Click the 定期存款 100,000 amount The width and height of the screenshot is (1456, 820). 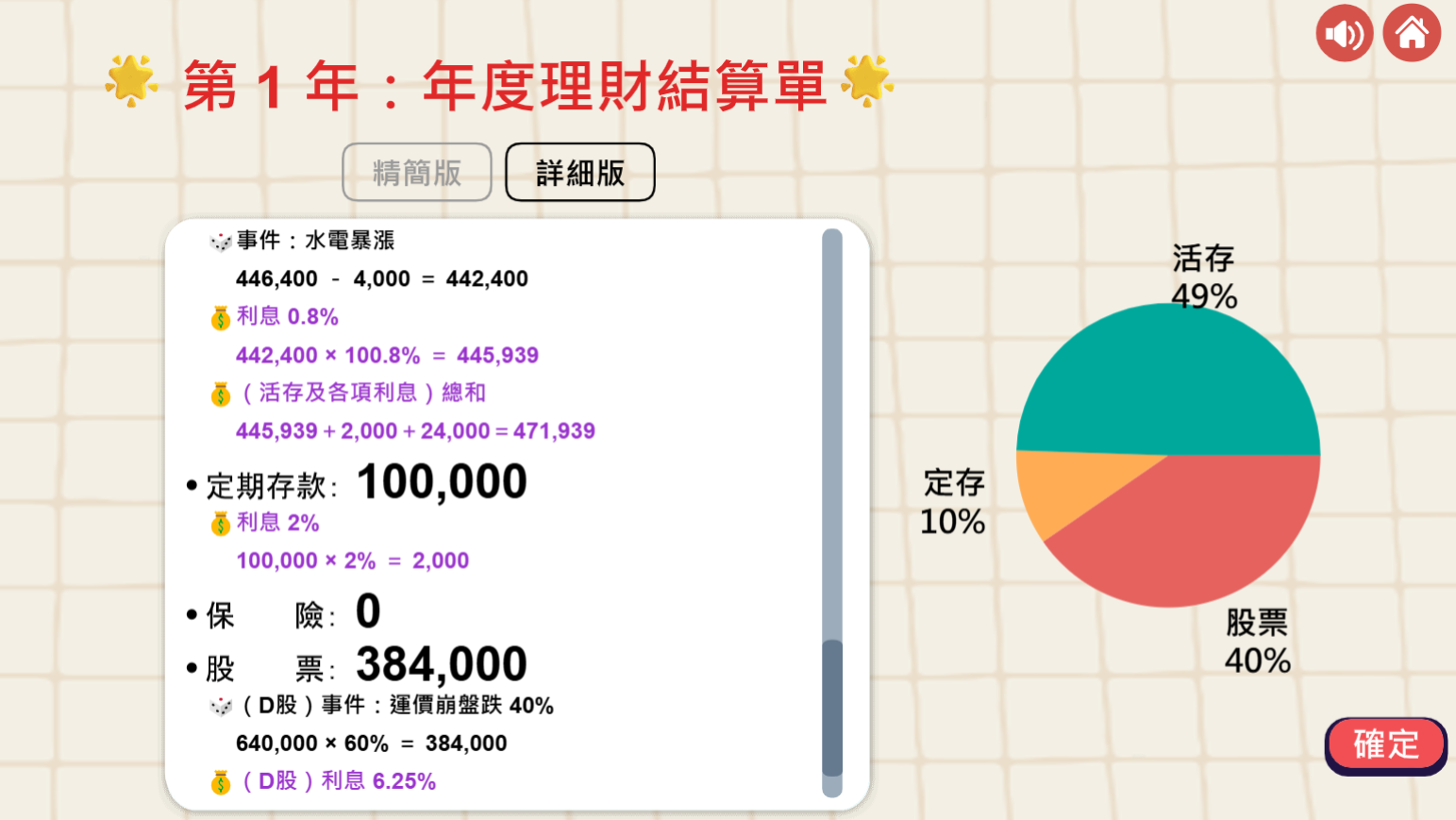click(x=442, y=482)
